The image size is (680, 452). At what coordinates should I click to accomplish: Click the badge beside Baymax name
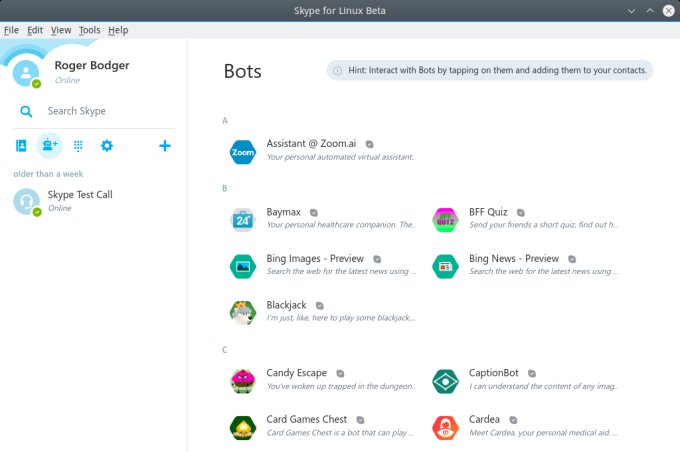point(314,213)
